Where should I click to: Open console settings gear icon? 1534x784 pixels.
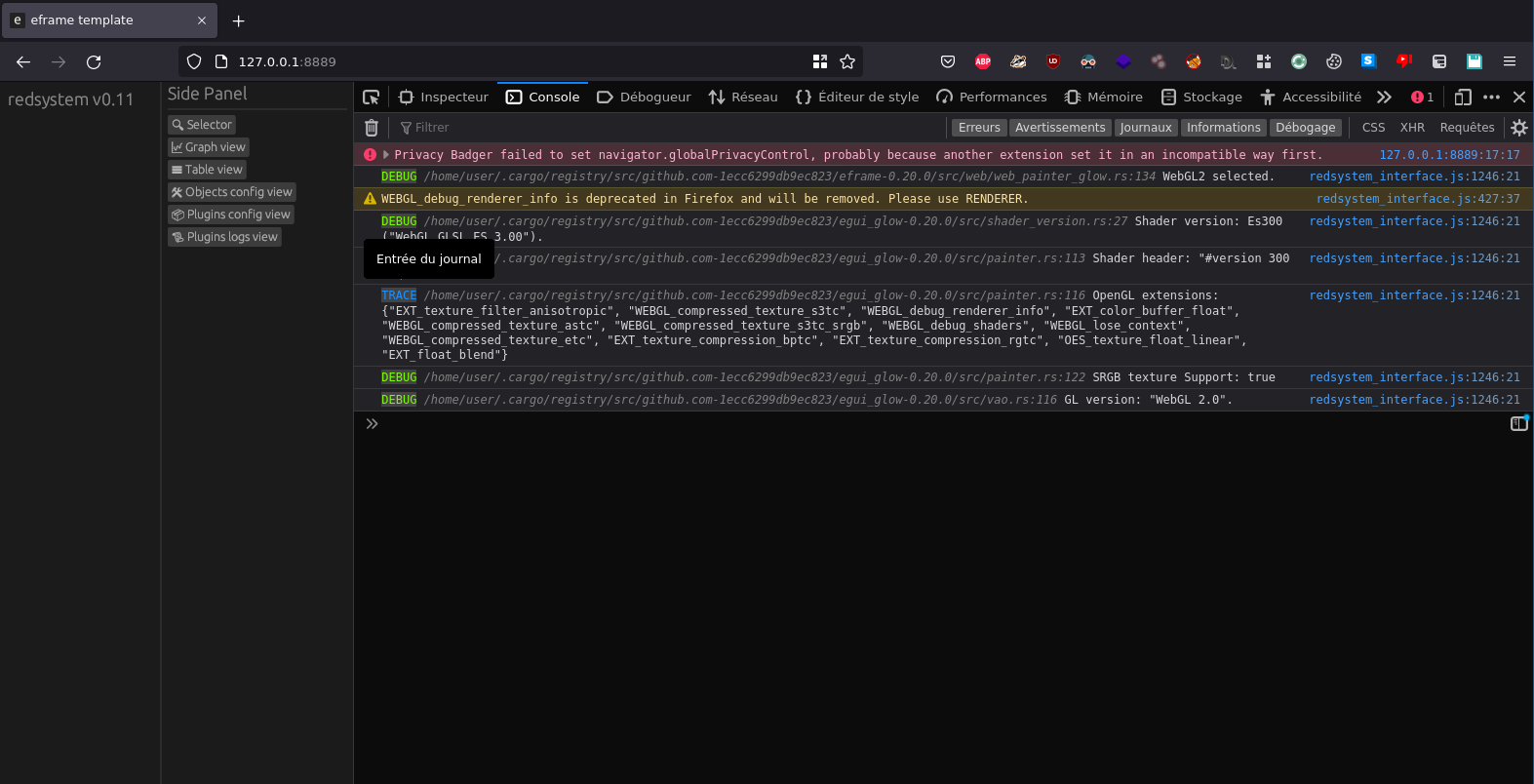click(1518, 128)
